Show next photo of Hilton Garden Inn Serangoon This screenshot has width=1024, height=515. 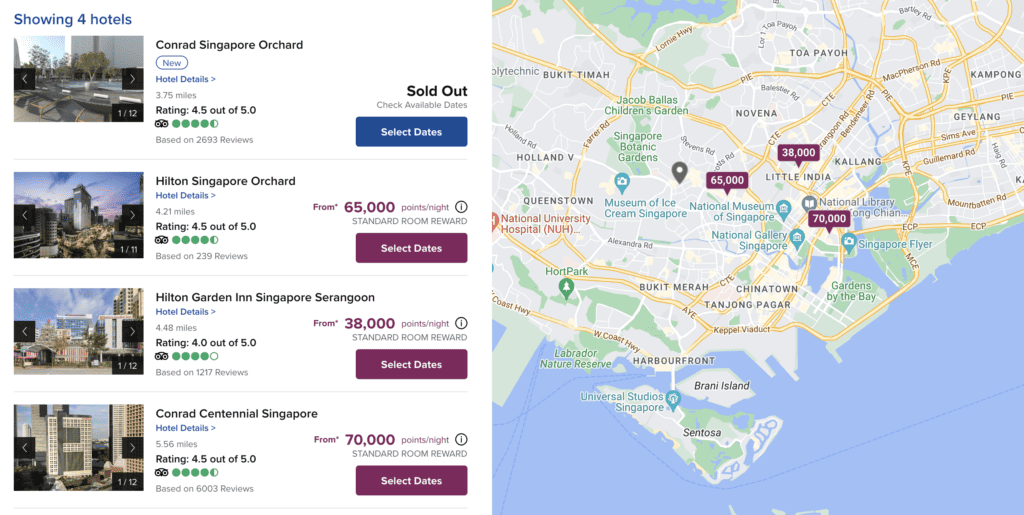[x=132, y=331]
